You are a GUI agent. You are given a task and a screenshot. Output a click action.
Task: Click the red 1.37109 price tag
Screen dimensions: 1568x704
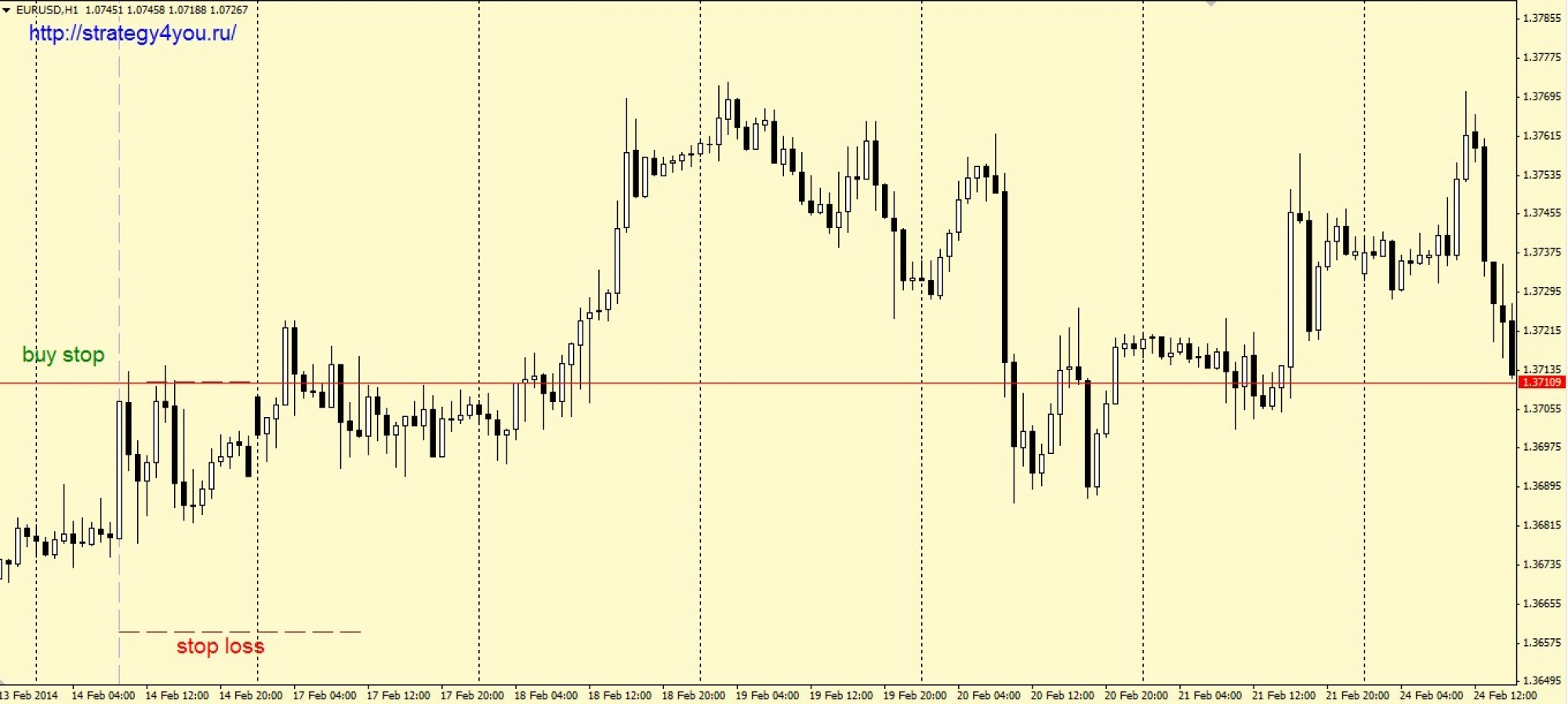(1541, 383)
